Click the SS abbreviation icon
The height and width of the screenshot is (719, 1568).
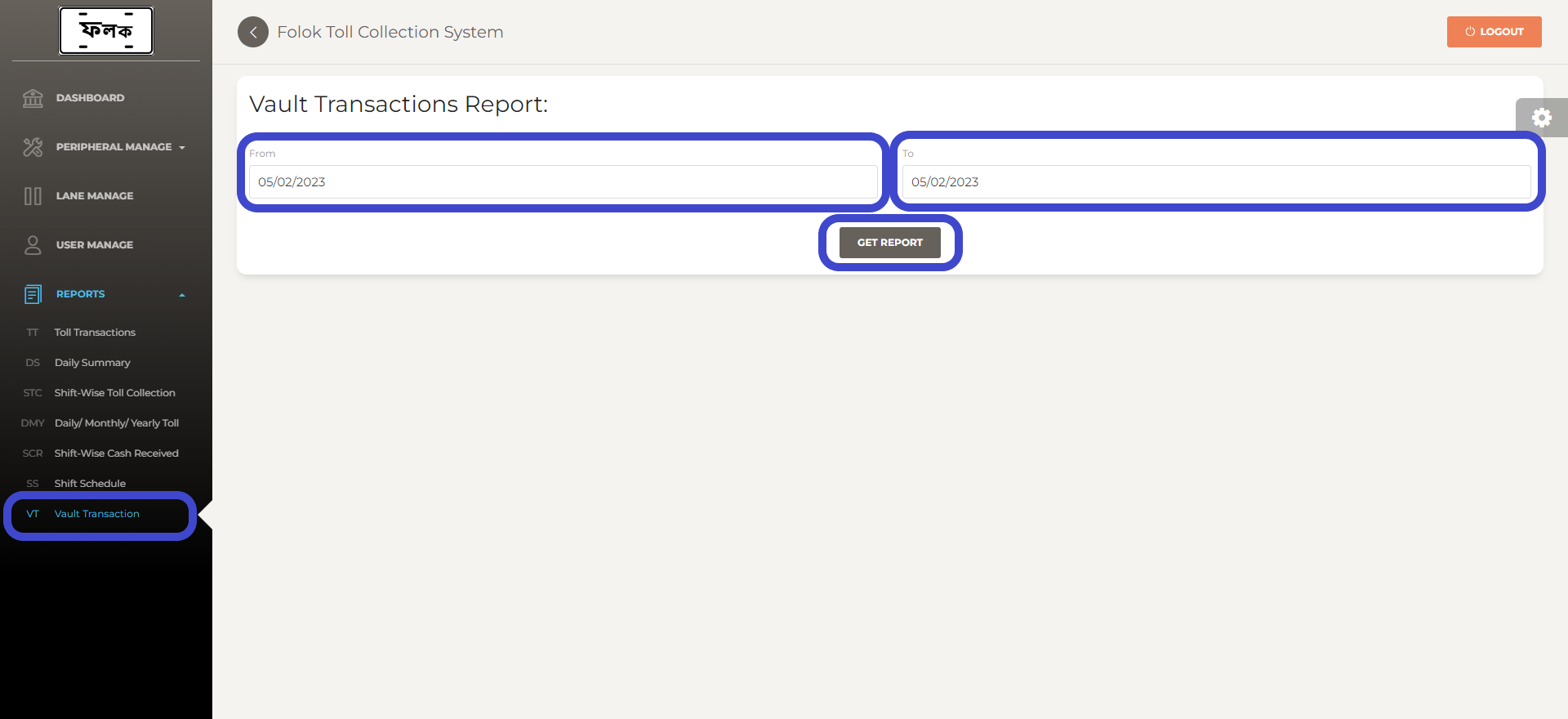(x=33, y=484)
